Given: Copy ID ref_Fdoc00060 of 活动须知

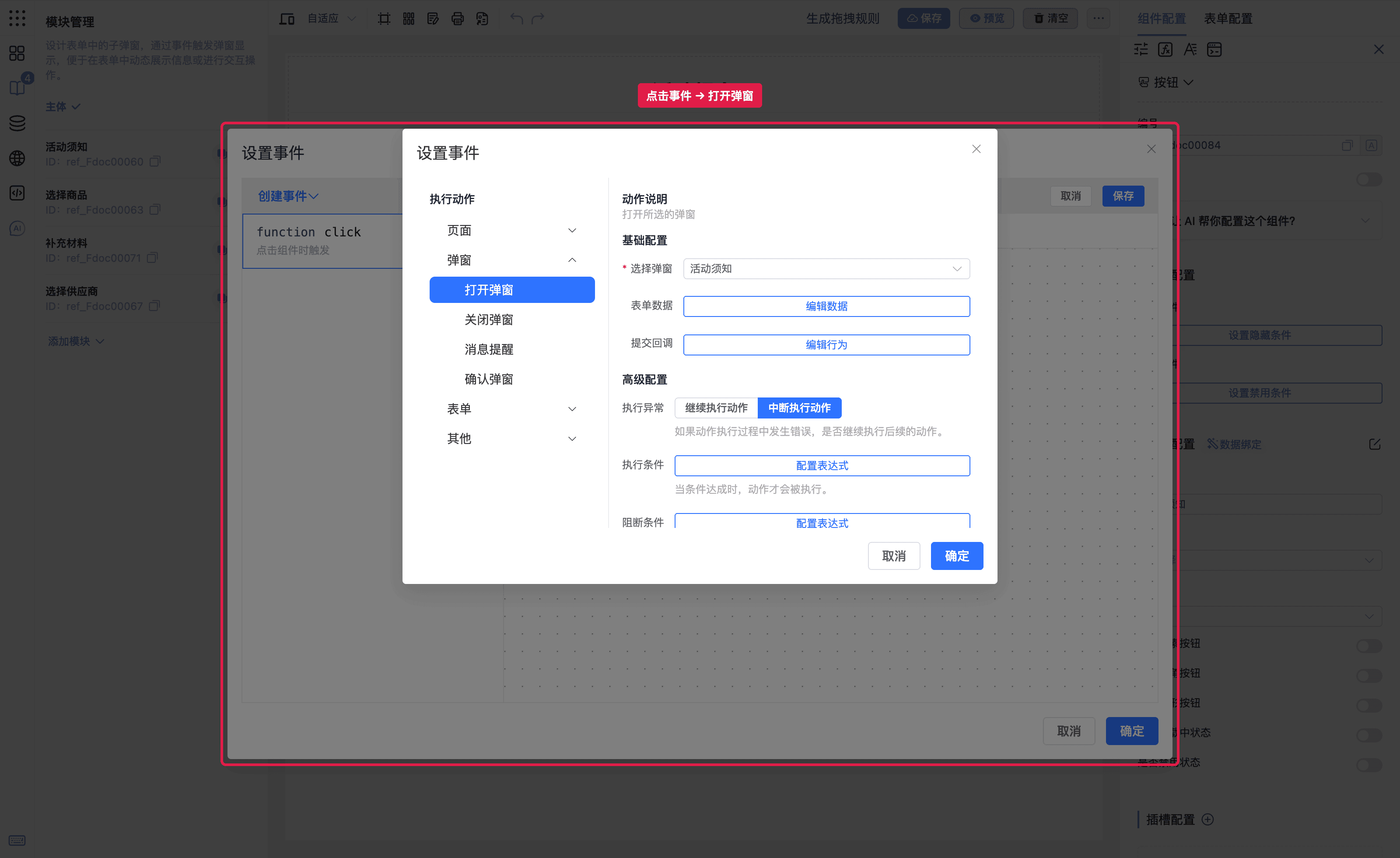Looking at the screenshot, I should click(155, 162).
